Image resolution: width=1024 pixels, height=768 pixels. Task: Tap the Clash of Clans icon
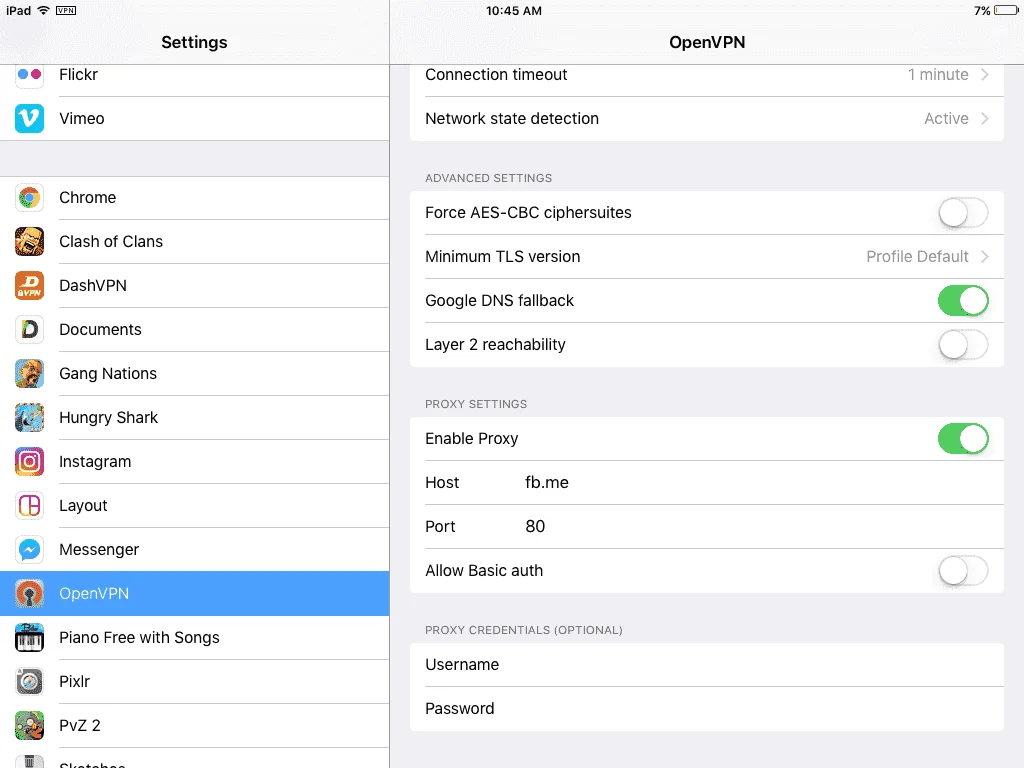29,241
